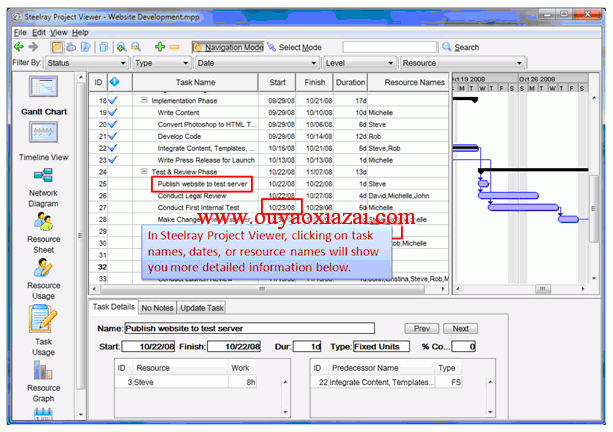613x432 pixels.
Task: Select the Conduct Legal Review task
Action: pos(192,196)
